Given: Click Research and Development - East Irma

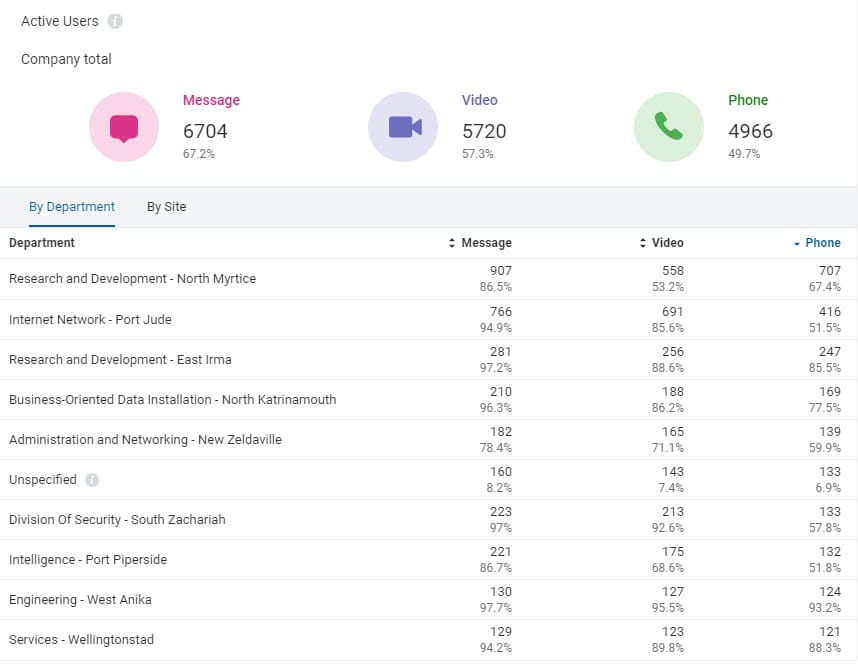Looking at the screenshot, I should coord(120,360).
